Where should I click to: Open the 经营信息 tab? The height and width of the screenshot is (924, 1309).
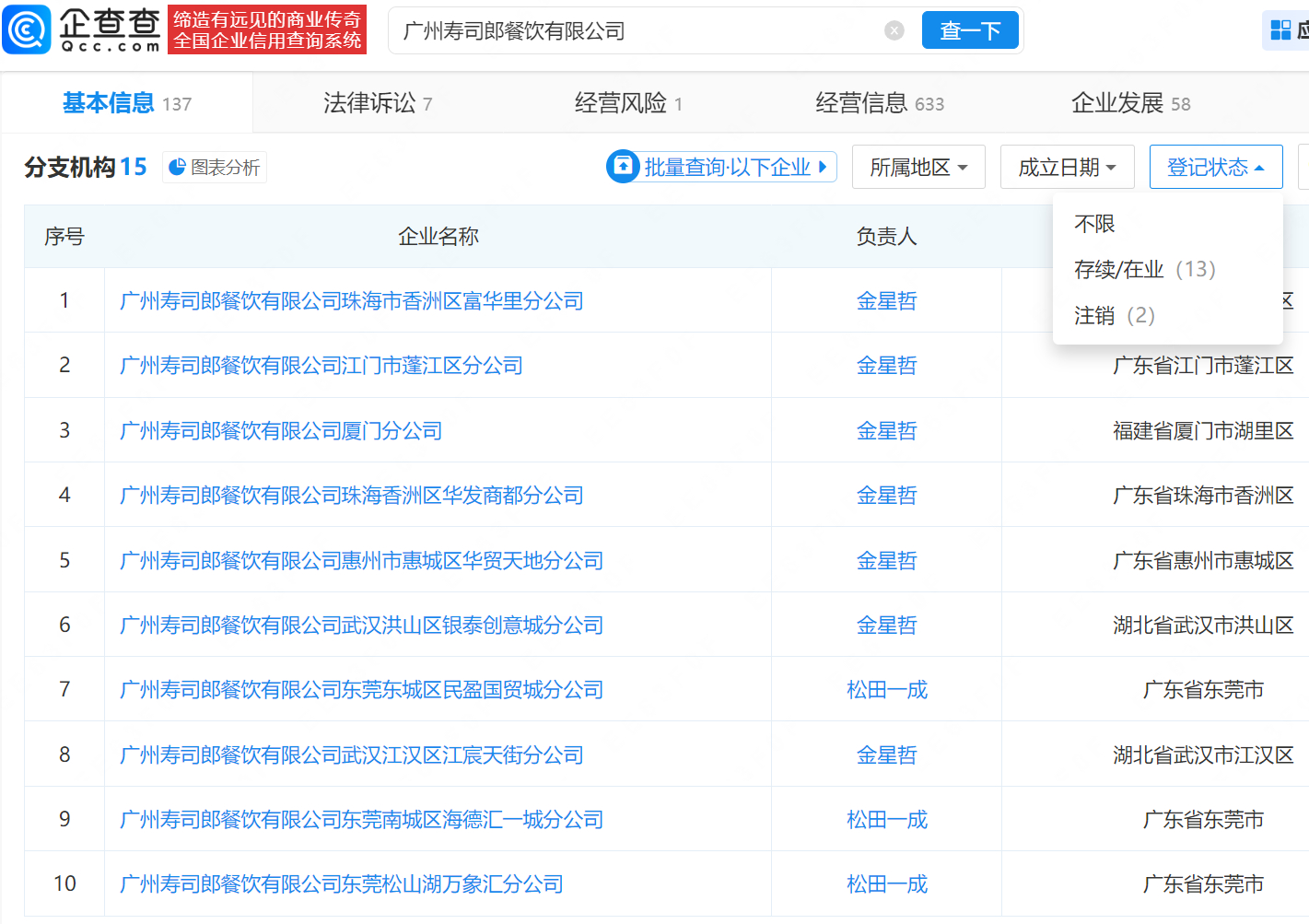coord(880,103)
